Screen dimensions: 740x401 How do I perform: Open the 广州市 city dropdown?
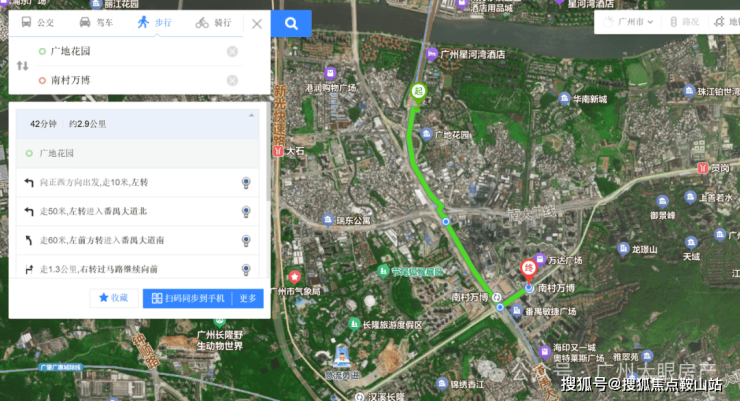[629, 22]
